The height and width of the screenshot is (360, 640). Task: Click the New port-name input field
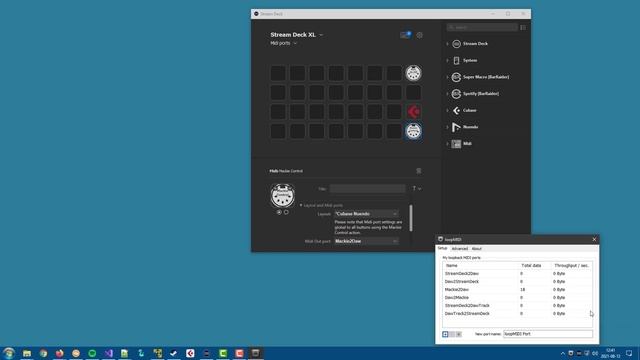(x=548, y=334)
